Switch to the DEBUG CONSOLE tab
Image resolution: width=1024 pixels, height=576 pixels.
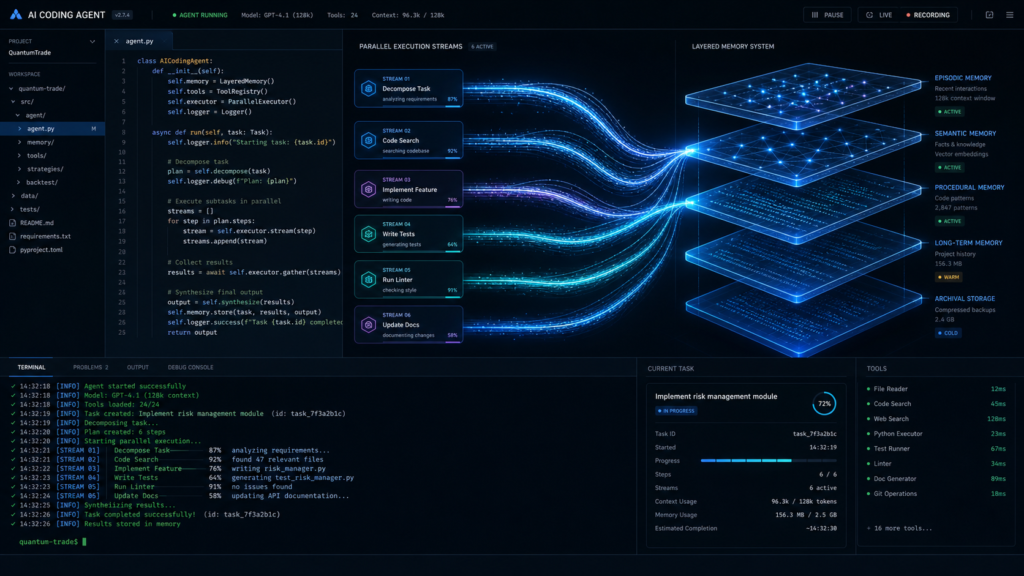pyautogui.click(x=191, y=367)
